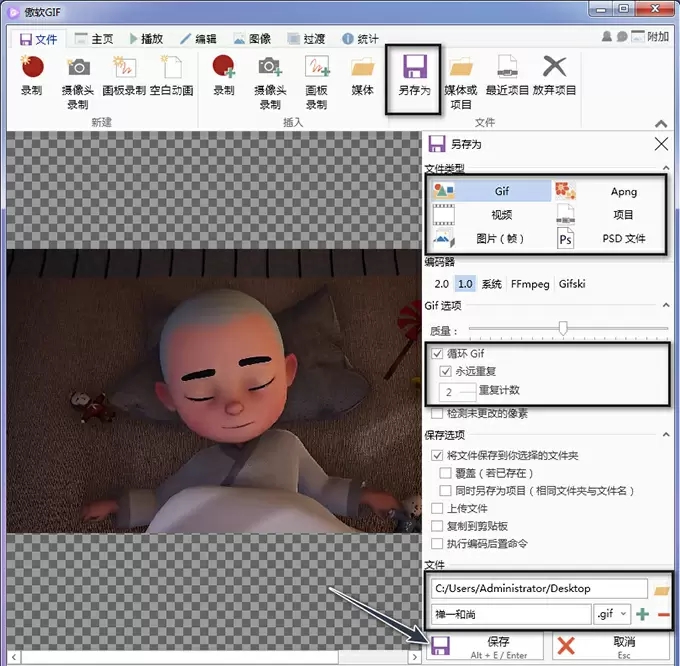Collapse the 文件类型 section header

pos(664,168)
